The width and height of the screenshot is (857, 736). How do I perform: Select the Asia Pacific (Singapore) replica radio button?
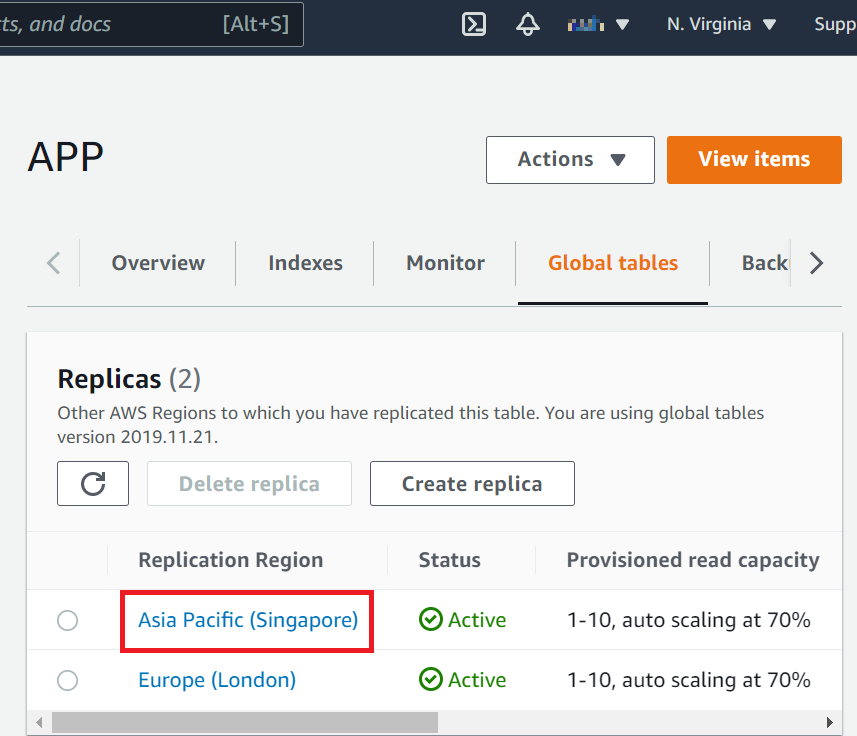[x=67, y=621]
